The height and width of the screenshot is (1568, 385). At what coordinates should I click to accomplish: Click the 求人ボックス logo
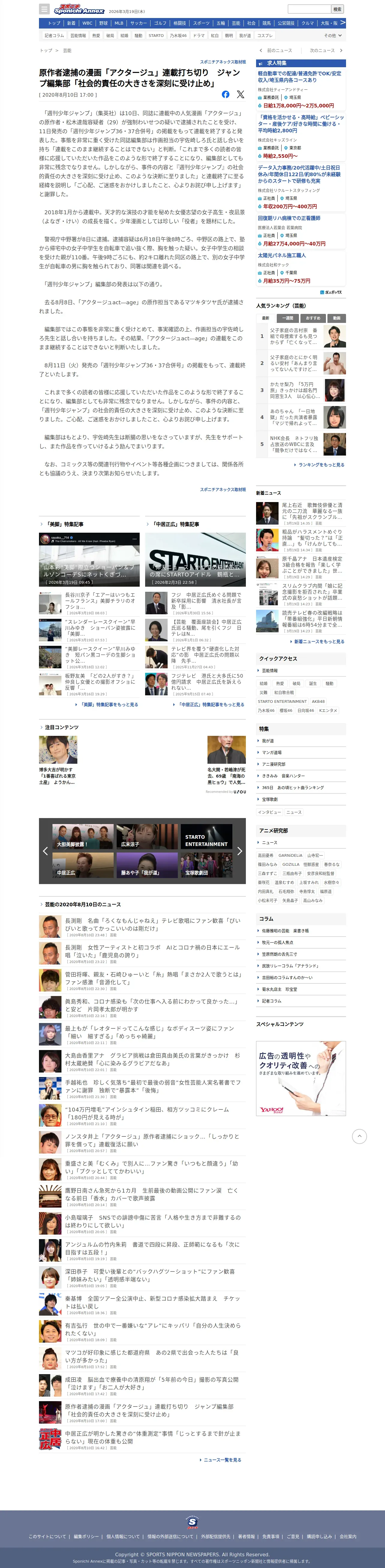(331, 292)
